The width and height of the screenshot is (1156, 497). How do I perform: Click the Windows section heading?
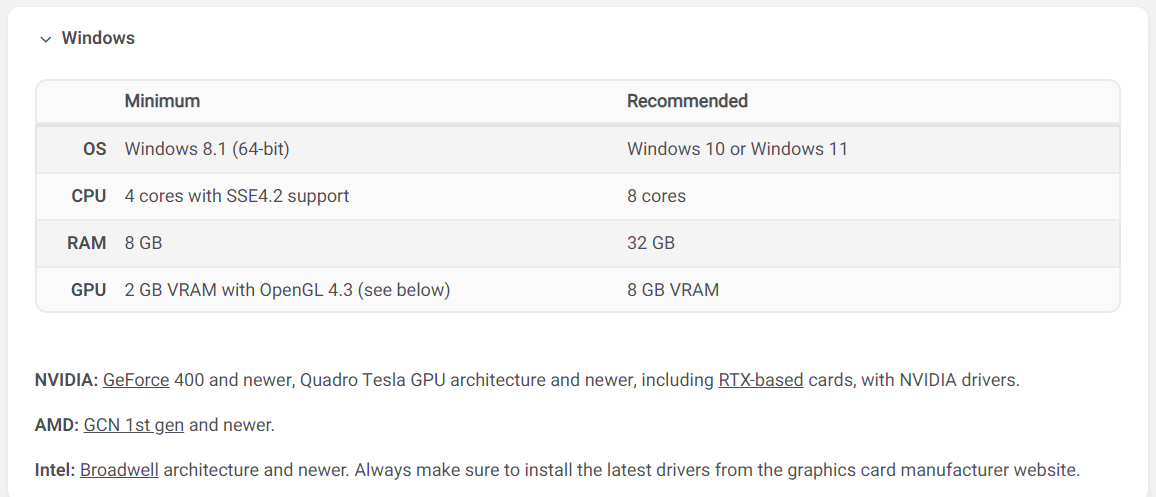98,38
